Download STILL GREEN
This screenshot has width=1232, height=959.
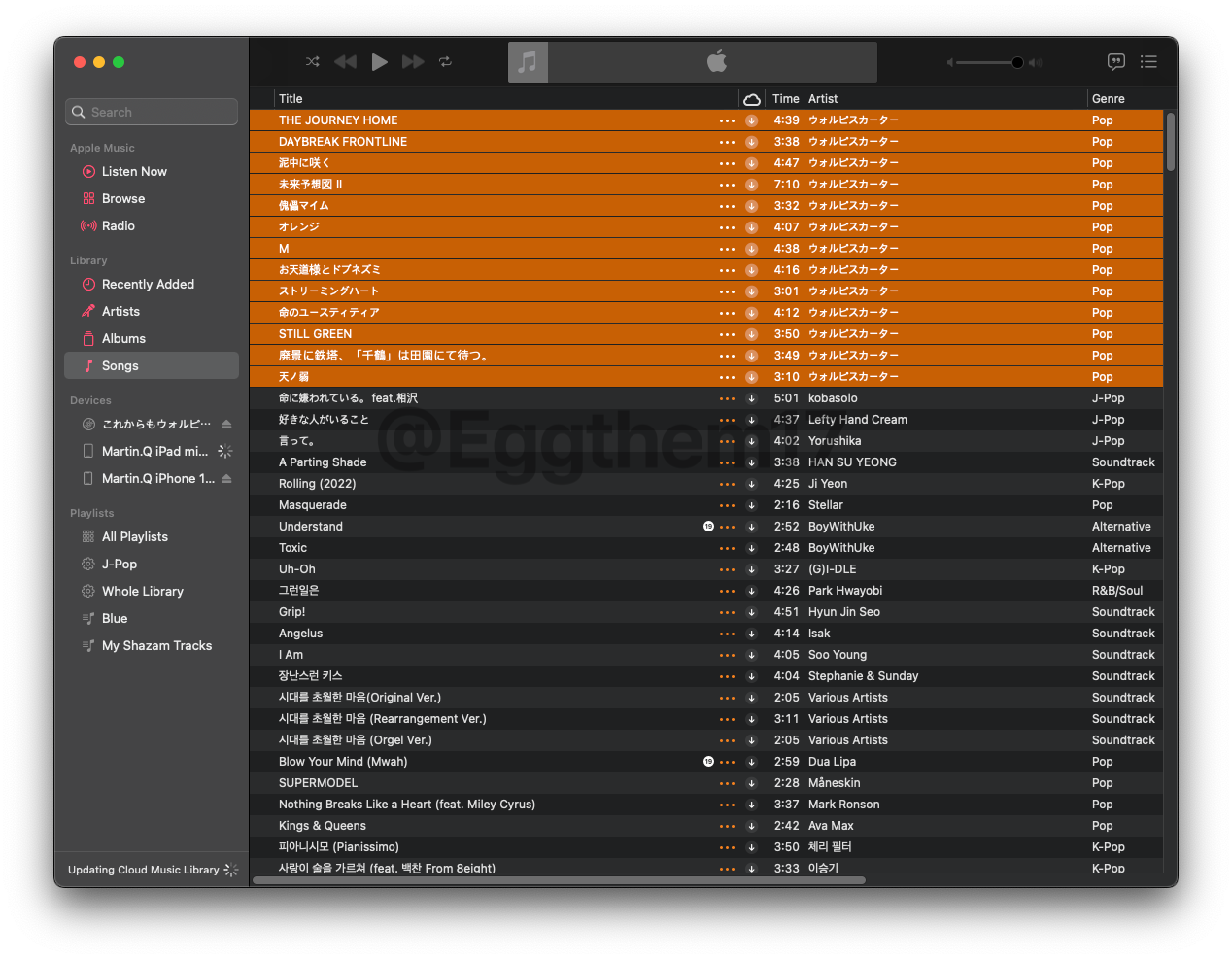coord(751,334)
